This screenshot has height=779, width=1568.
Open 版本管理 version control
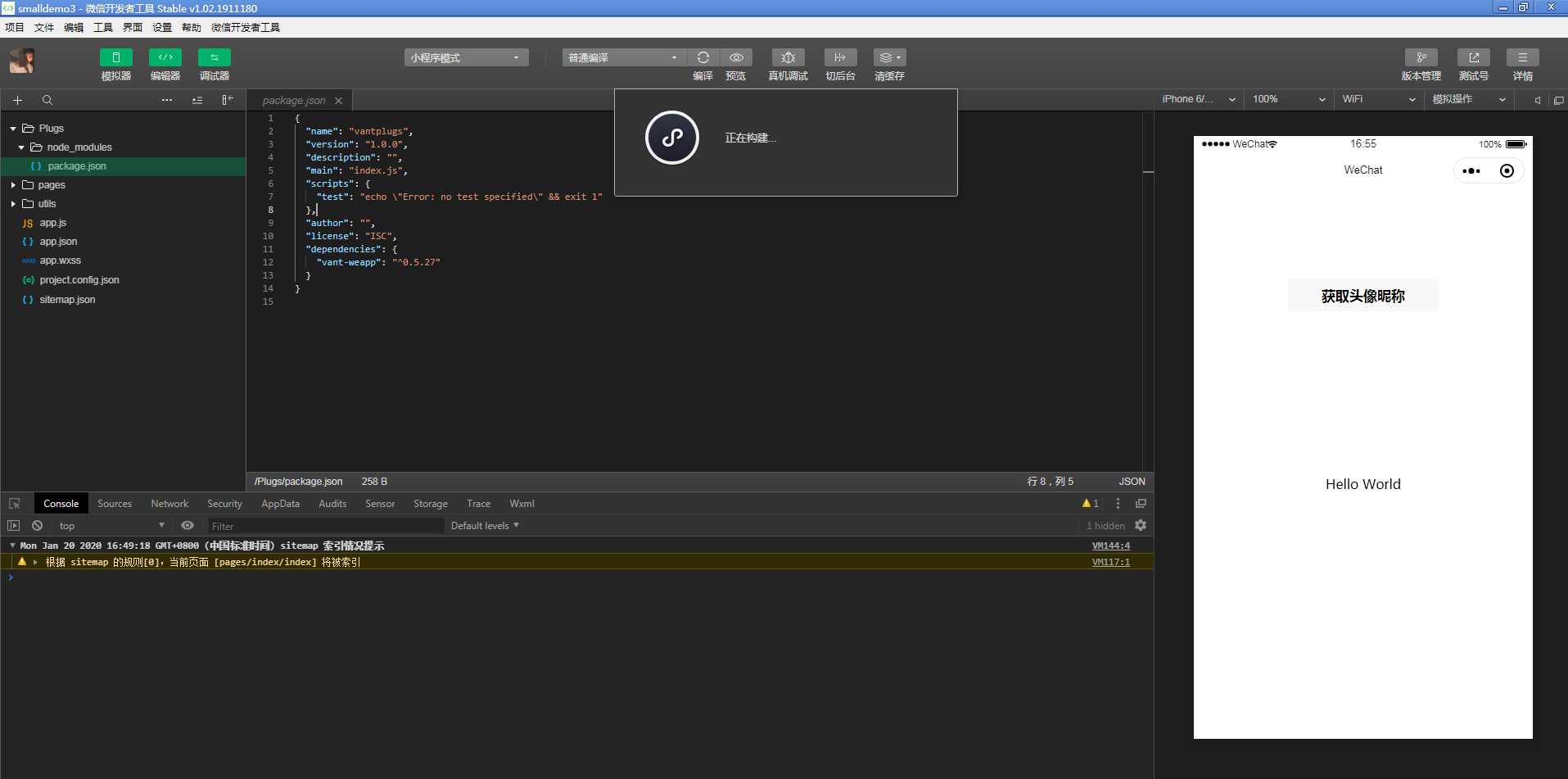click(x=1421, y=57)
